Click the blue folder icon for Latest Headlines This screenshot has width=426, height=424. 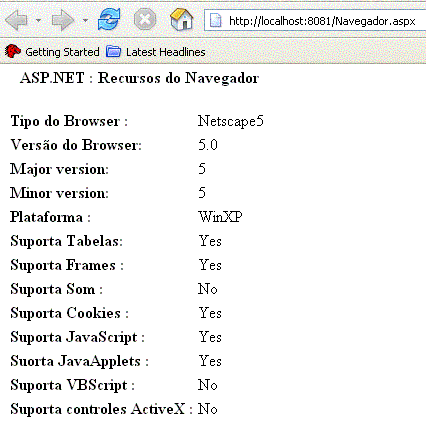(113, 52)
